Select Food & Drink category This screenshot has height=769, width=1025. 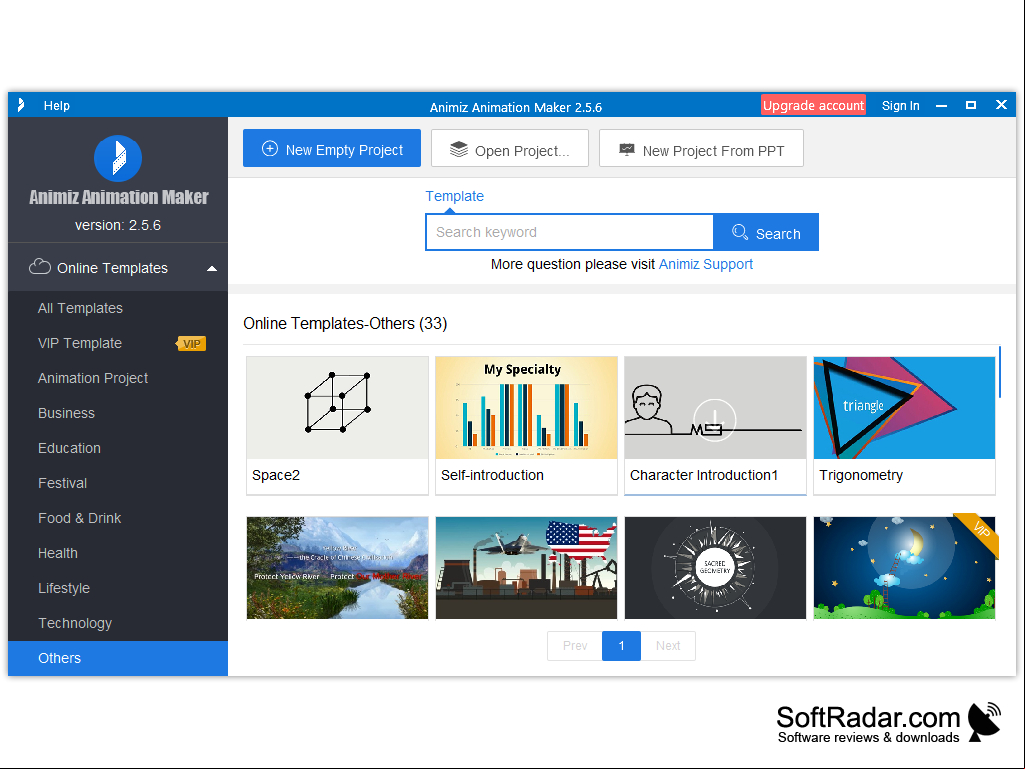point(118,518)
